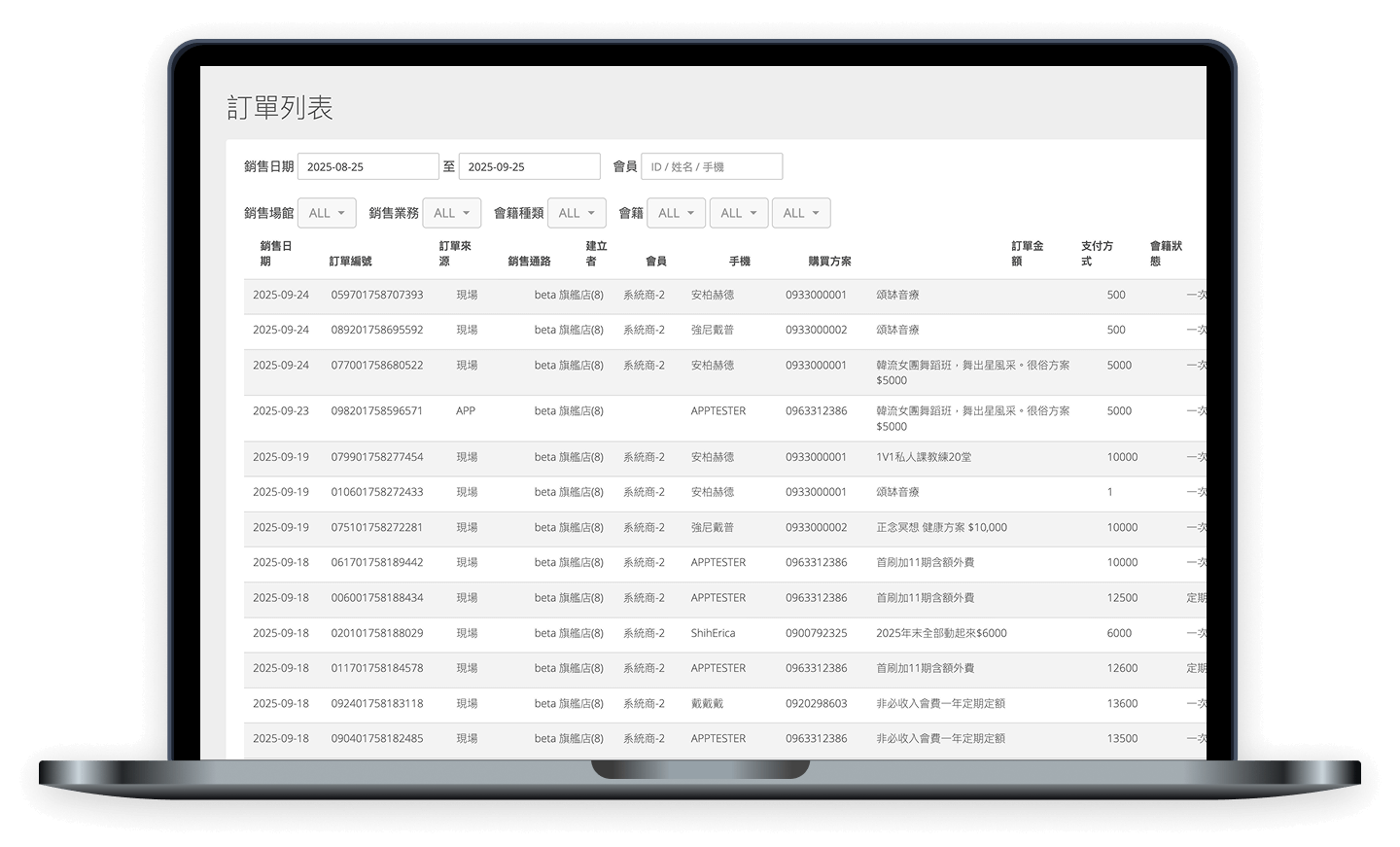Select the ShihErica order row

point(716,632)
